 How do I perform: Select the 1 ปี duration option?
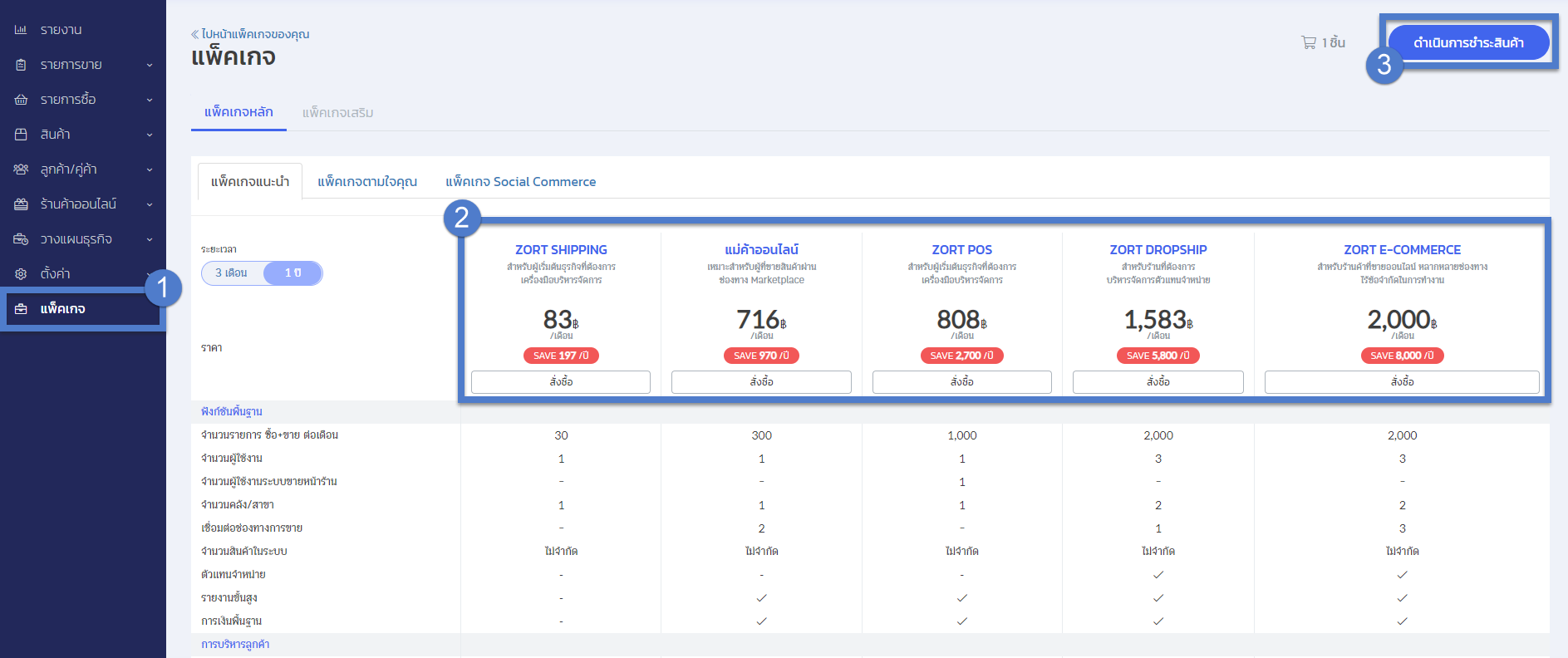tap(292, 273)
